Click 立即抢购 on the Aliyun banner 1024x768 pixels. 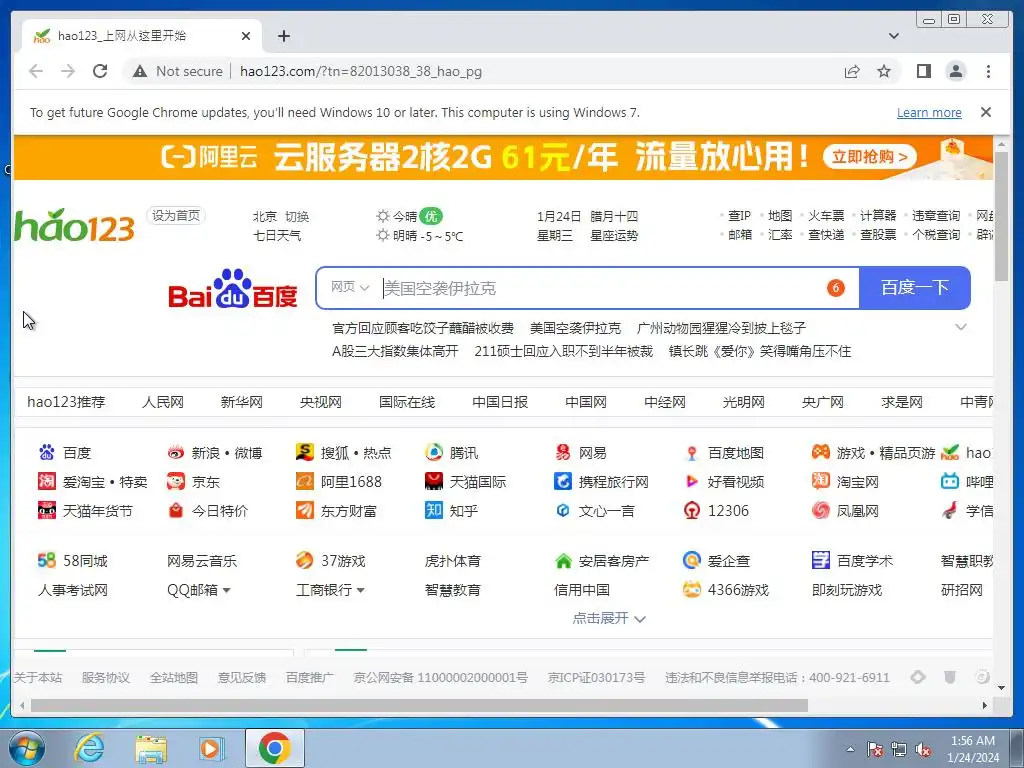click(869, 157)
